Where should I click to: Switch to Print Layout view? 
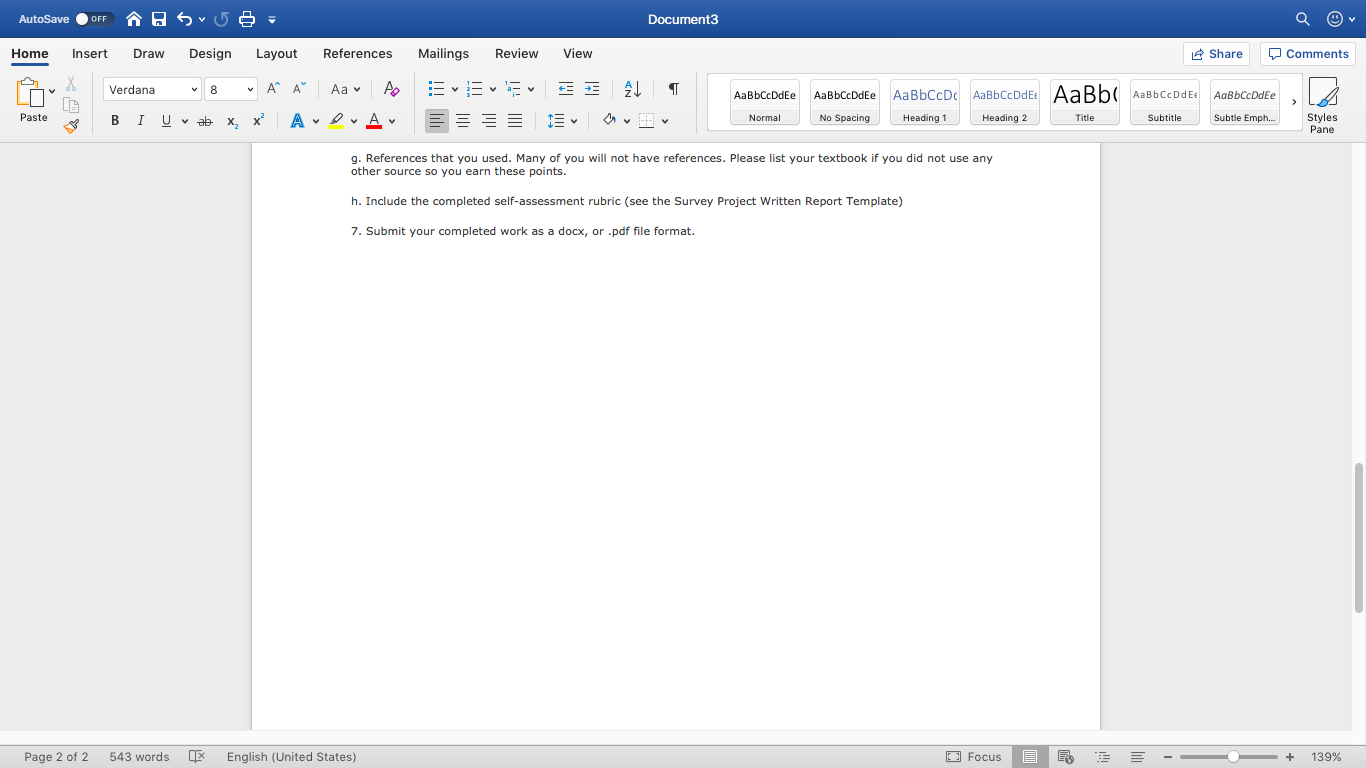pos(1030,757)
